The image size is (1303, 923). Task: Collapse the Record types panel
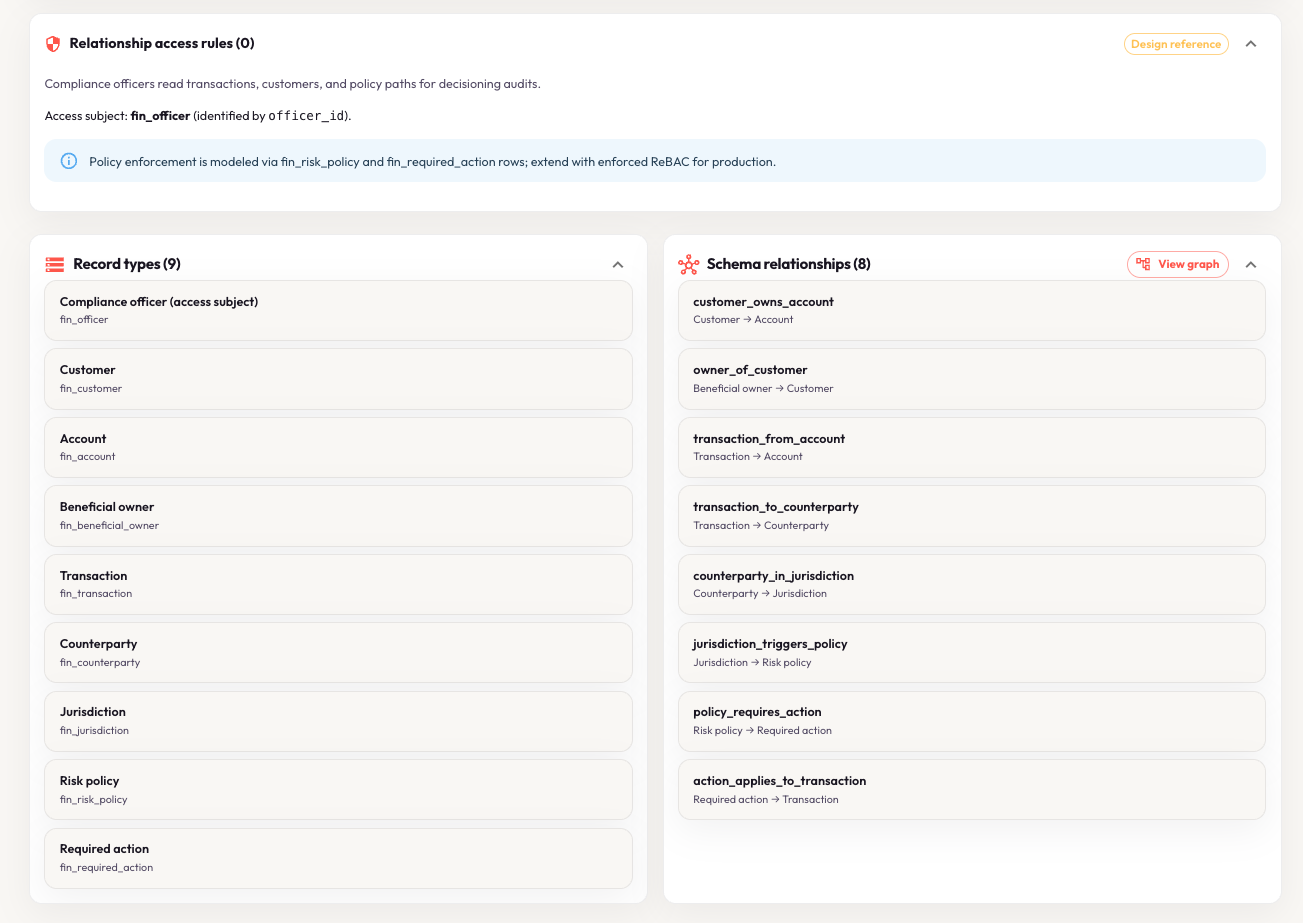click(618, 265)
